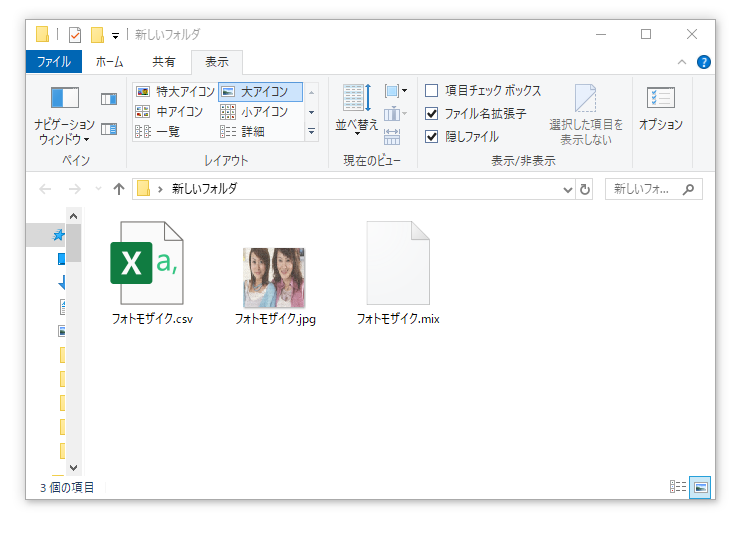Switch to the ホーム ribbon tab
This screenshot has width=740, height=535.
pos(109,62)
